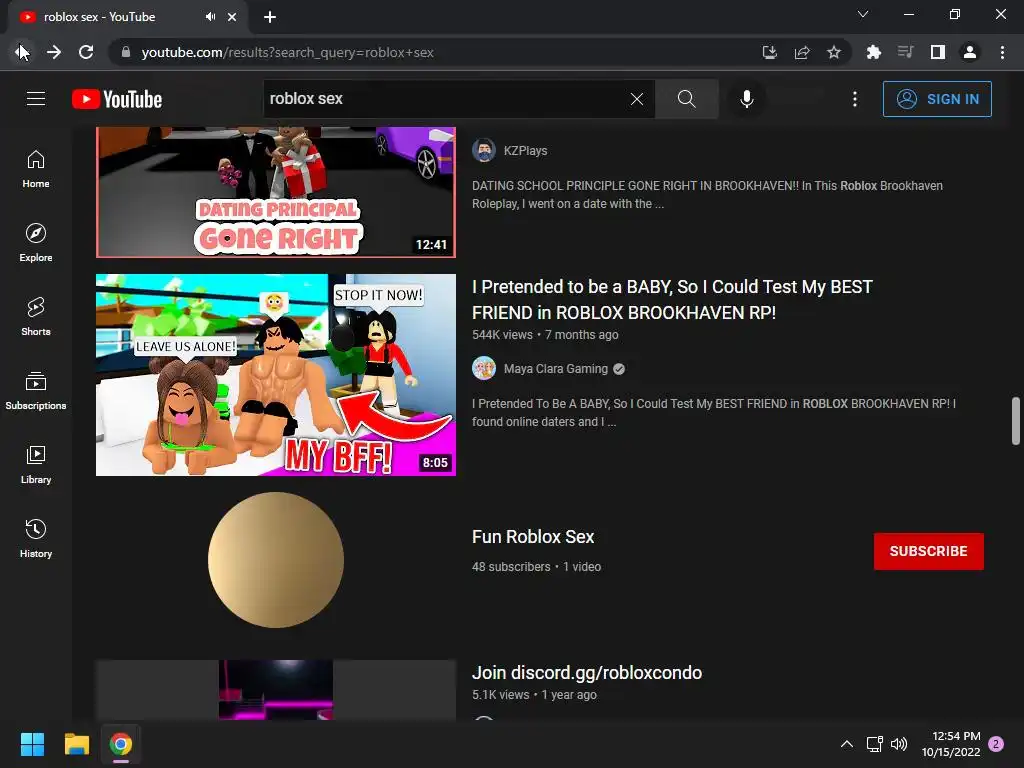This screenshot has width=1024, height=768.
Task: Select the YouTube browser tab
Action: (127, 17)
